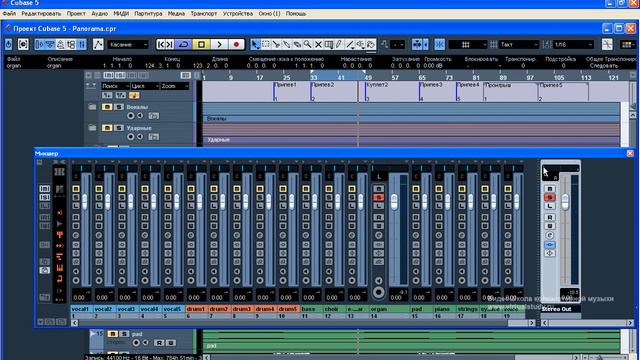Screen dimensions: 640x360
Task: Select the Range Selection tool
Action: (266, 44)
